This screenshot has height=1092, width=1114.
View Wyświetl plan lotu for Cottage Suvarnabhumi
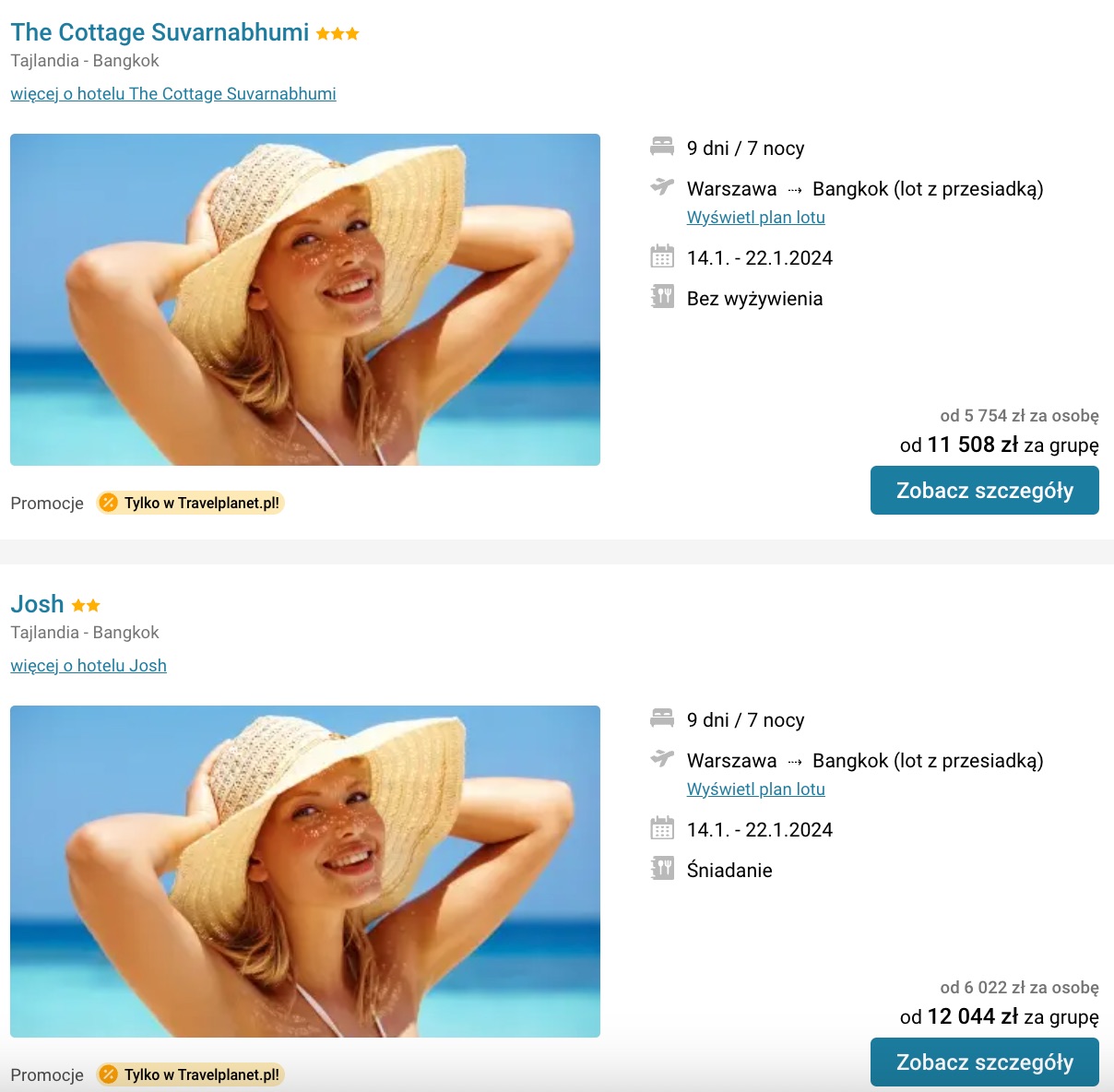click(x=756, y=218)
